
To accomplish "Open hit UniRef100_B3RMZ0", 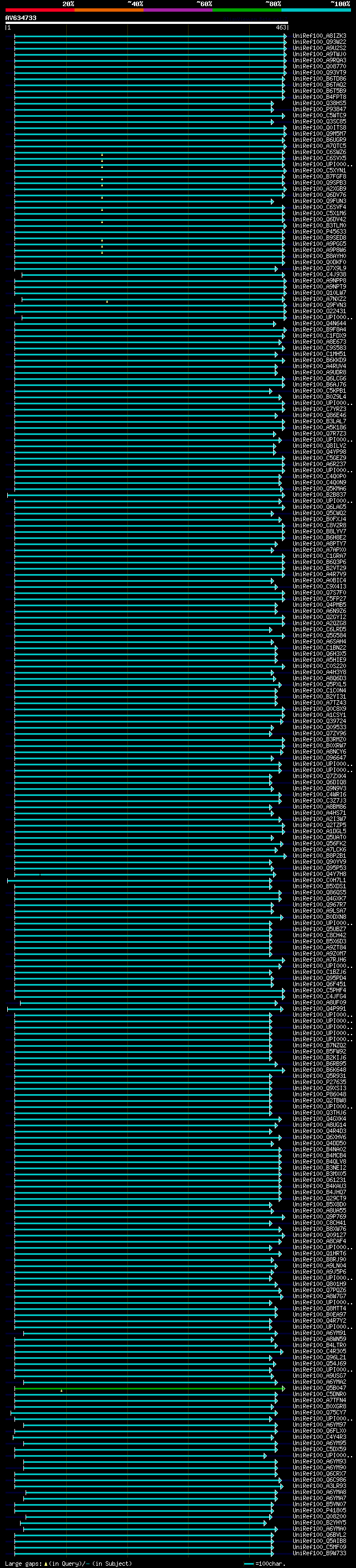I will point(319,740).
